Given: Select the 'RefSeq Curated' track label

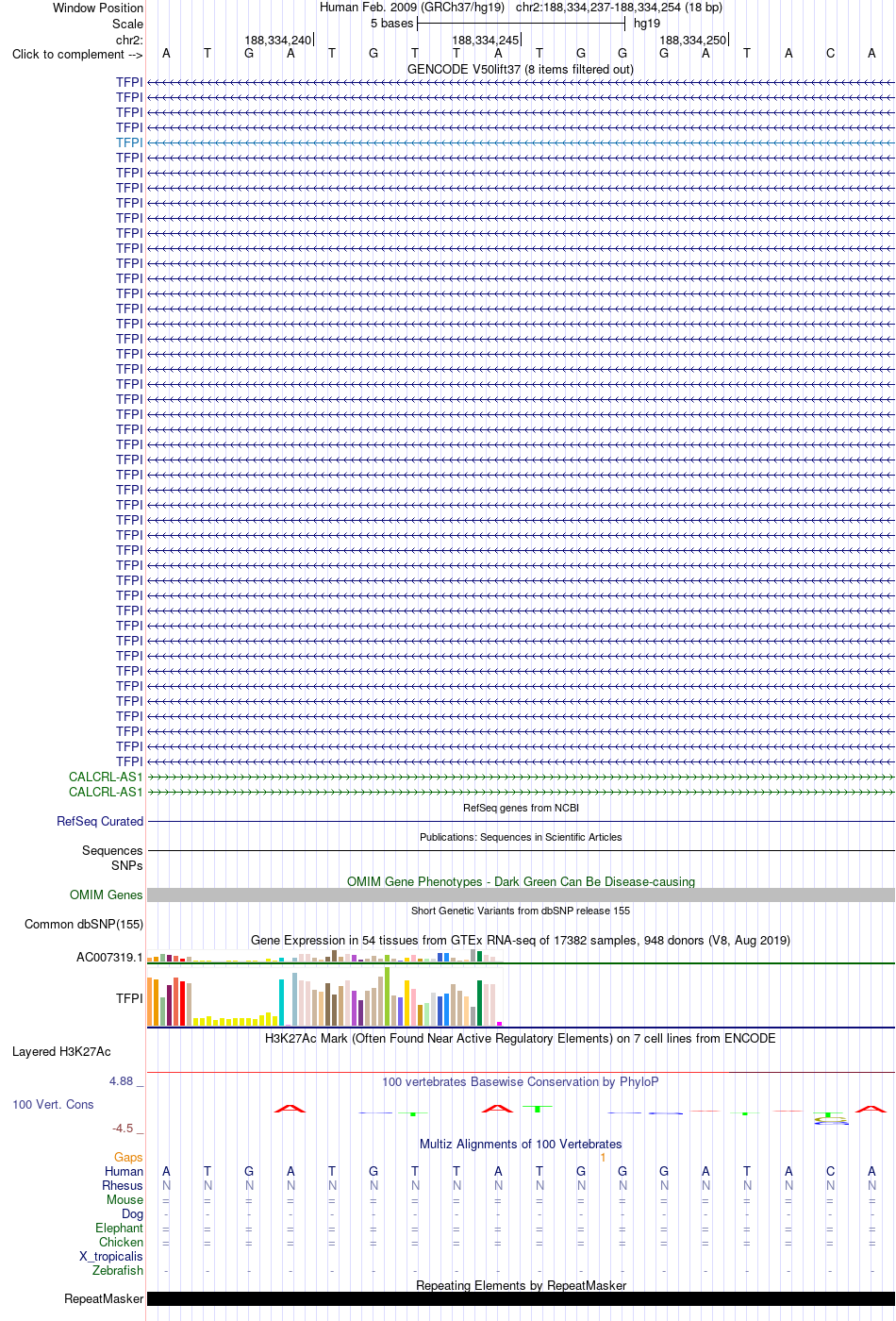Looking at the screenshot, I should point(100,821).
